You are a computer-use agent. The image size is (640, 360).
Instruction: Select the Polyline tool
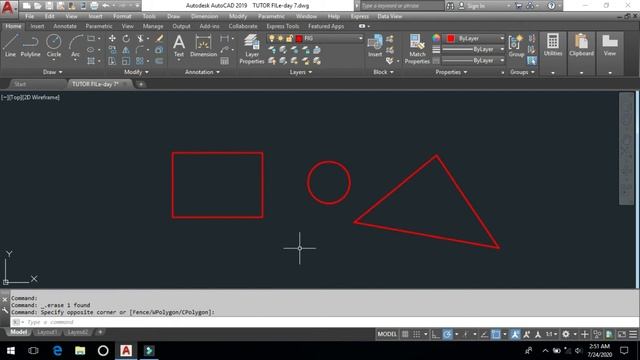point(30,45)
